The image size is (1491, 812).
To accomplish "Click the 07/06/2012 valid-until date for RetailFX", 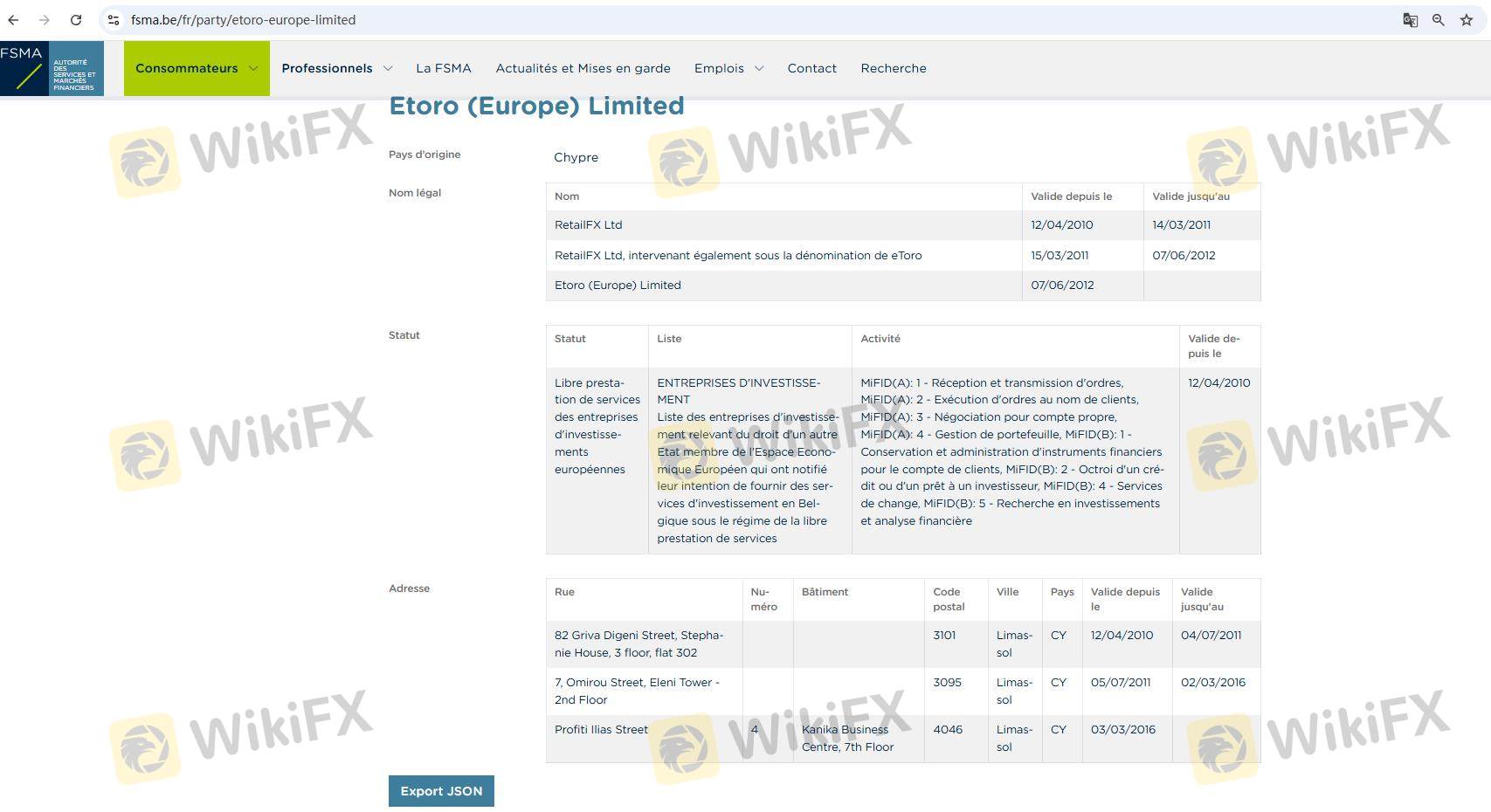I will [x=1184, y=256].
